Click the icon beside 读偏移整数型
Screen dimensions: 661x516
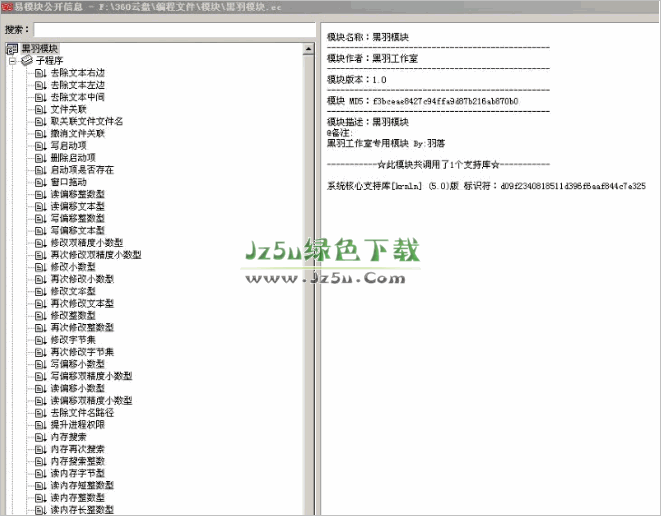[x=41, y=194]
